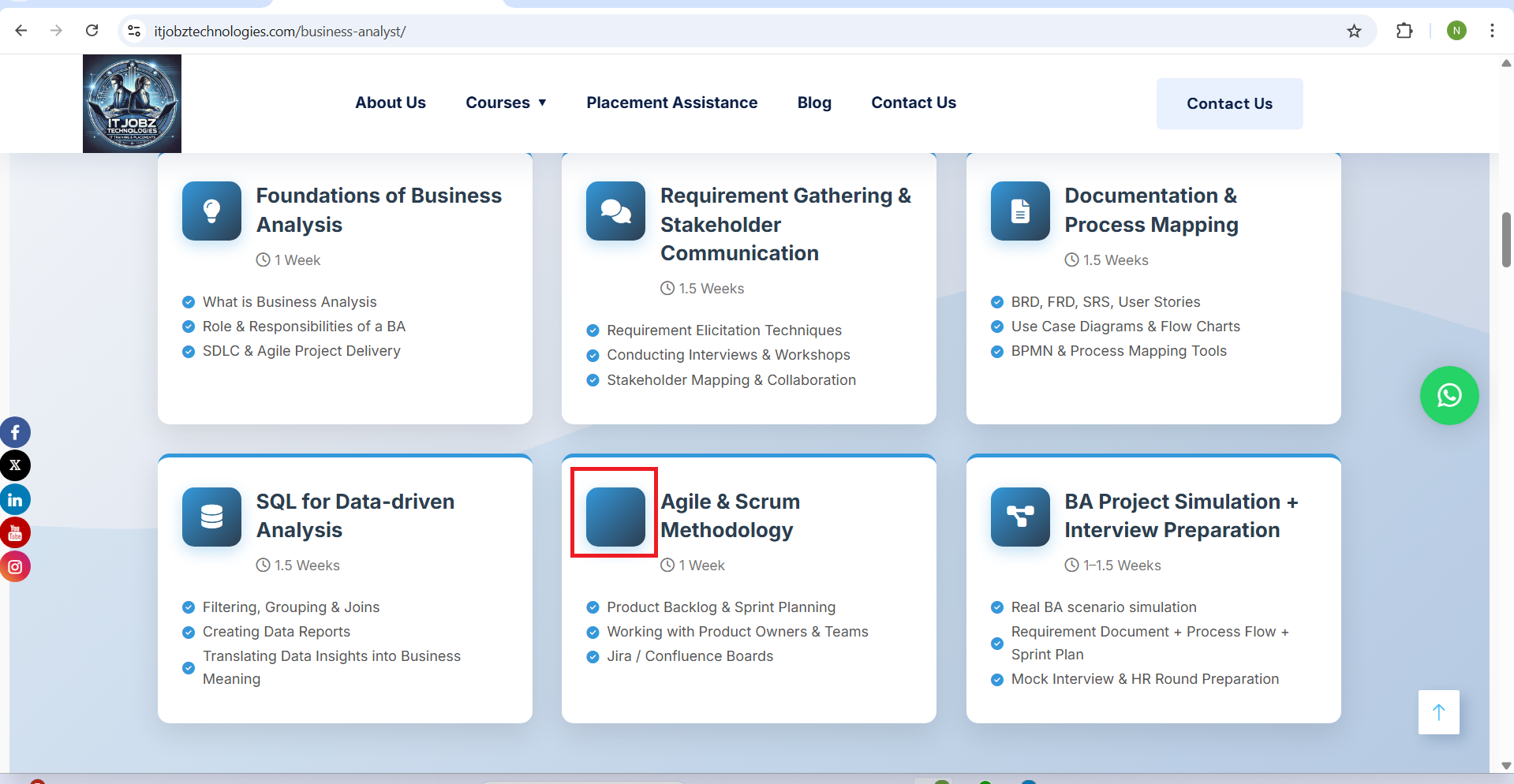Click the scroll-to-top arrow button

pyautogui.click(x=1438, y=712)
